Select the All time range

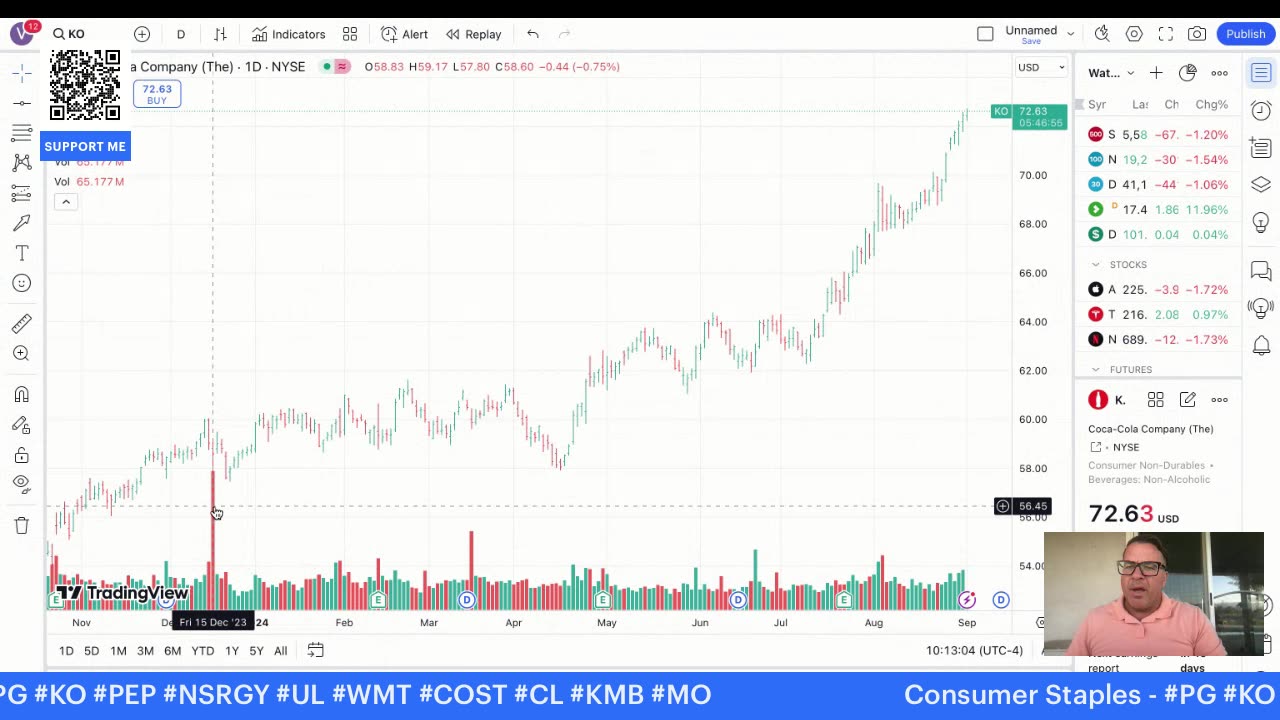point(280,651)
